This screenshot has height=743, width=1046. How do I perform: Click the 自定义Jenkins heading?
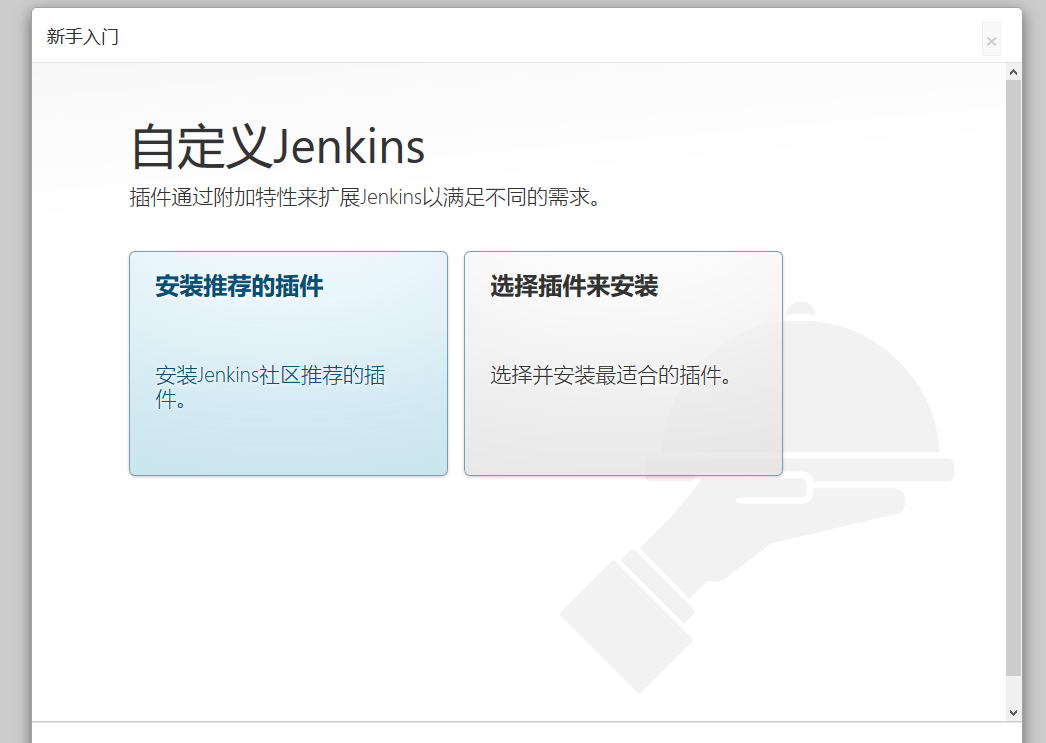[278, 146]
